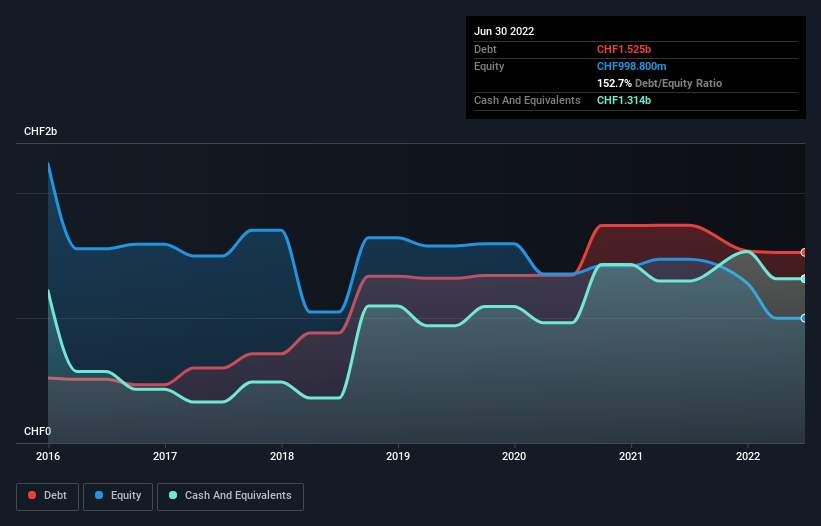This screenshot has width=821, height=526.
Task: Click the CHF0 axis label
Action: [38, 431]
